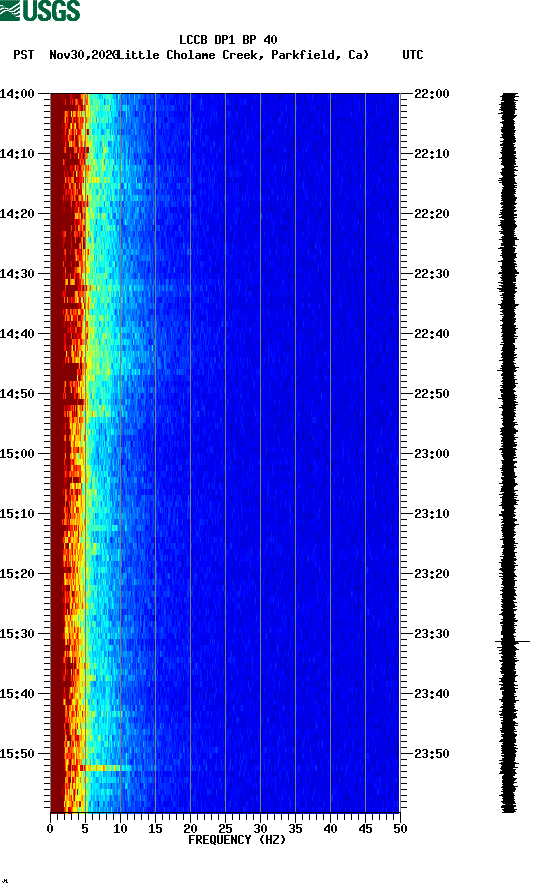This screenshot has width=552, height=892.
Task: Click the 23:50 UTC time label
Action: point(431,754)
